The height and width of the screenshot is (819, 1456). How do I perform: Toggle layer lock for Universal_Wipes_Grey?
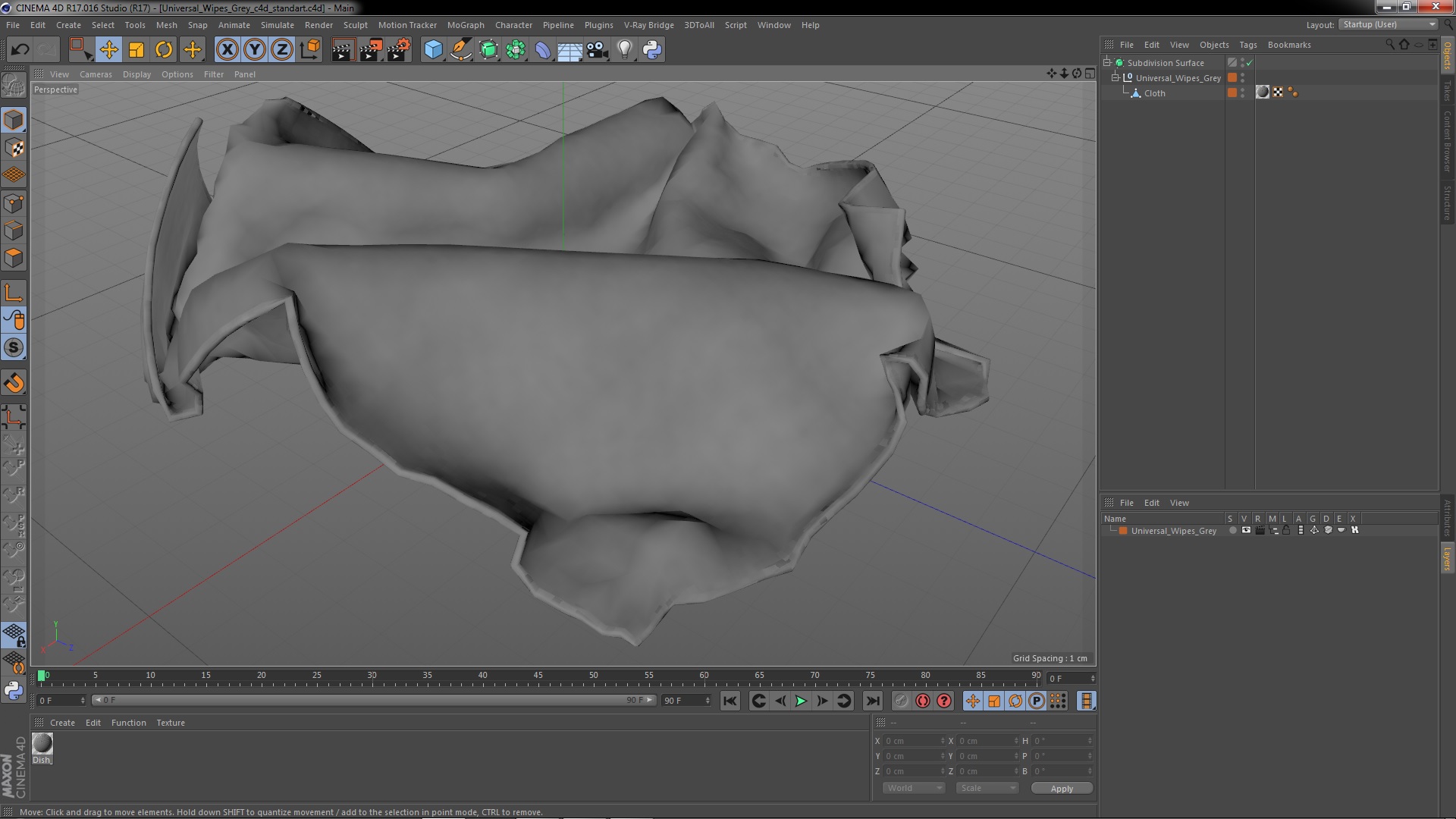(x=1286, y=531)
